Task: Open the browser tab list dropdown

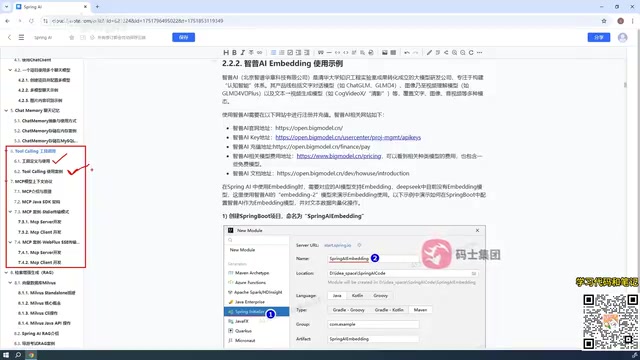Action: [x=6, y=7]
